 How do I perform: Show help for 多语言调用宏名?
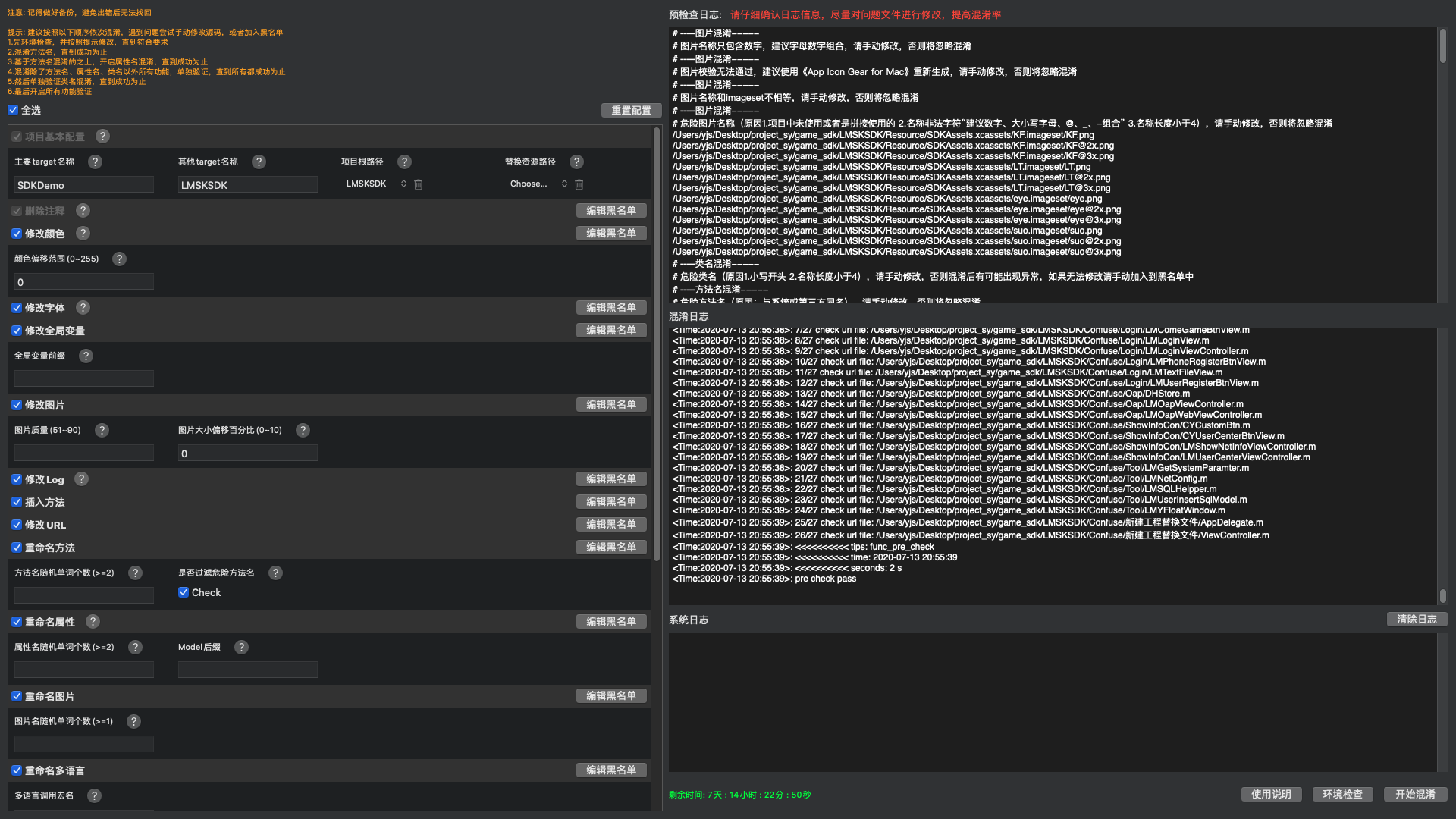coord(95,796)
